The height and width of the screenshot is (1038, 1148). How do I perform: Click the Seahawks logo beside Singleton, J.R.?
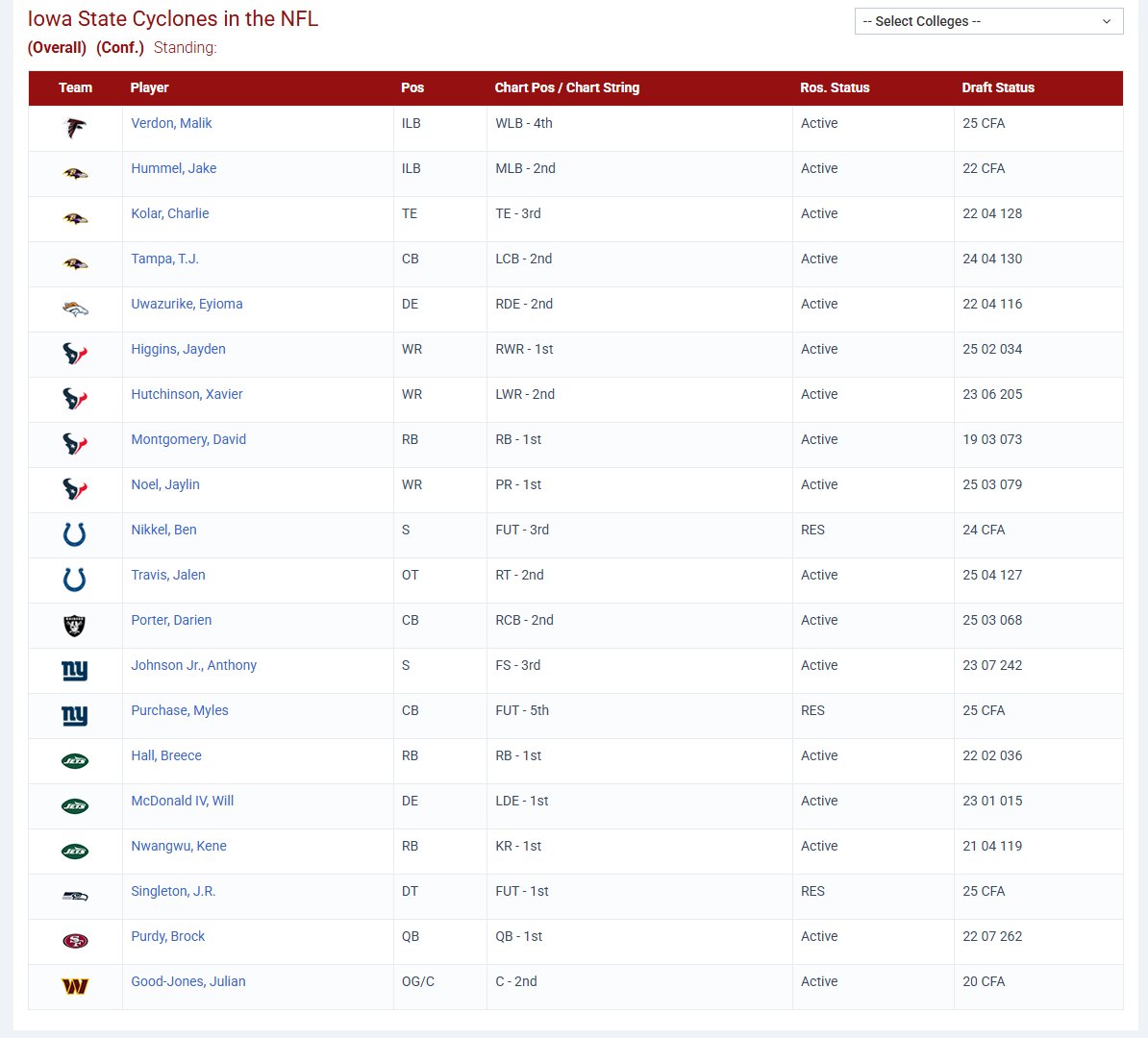(75, 896)
